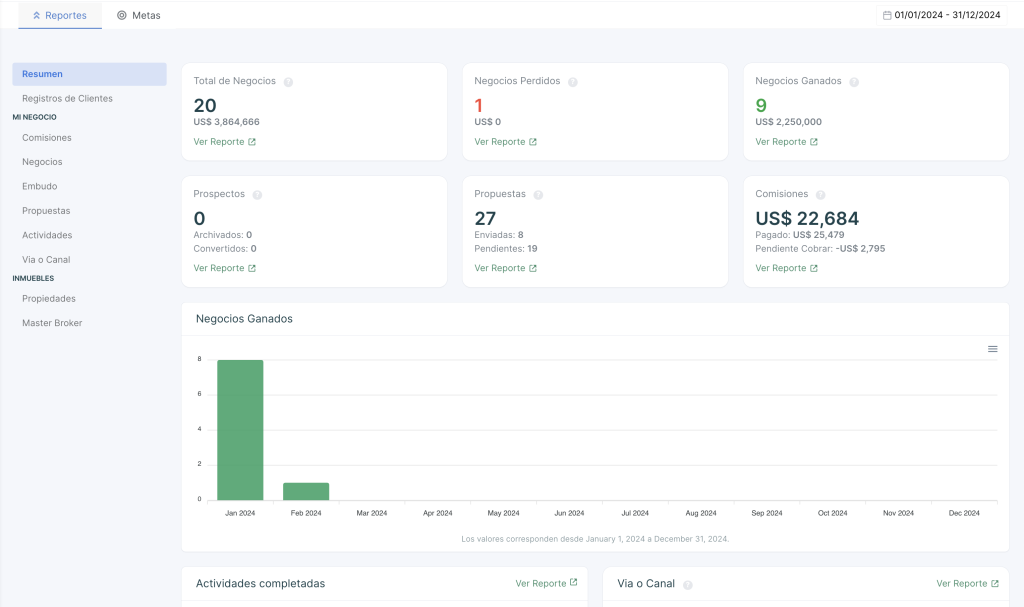Click help icon beside Negocios Ganados card title

pos(854,82)
